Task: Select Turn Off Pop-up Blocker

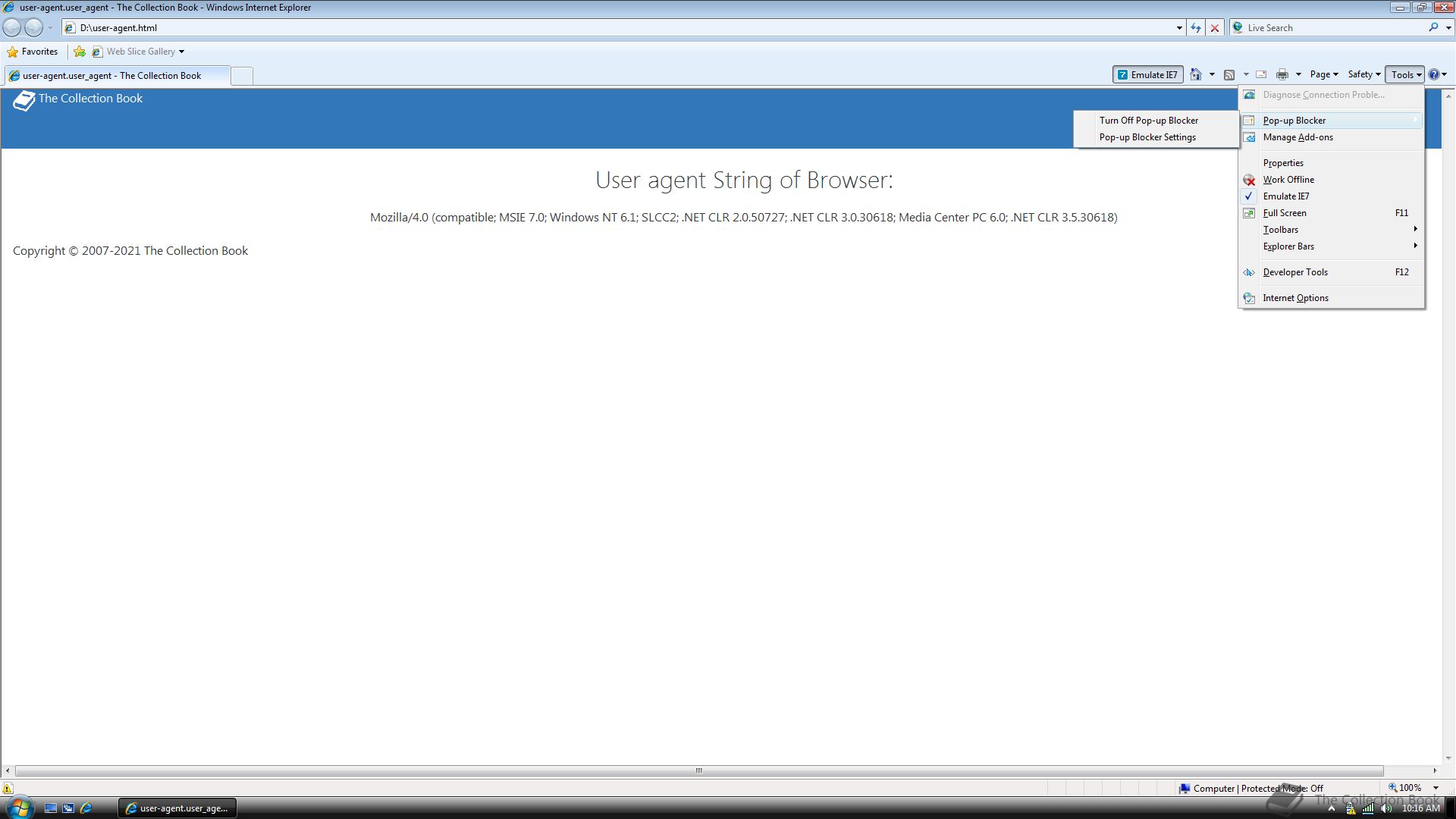Action: [1156, 121]
